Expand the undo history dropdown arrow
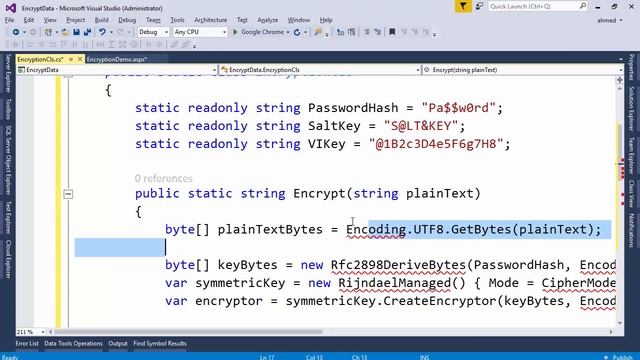 coord(111,32)
